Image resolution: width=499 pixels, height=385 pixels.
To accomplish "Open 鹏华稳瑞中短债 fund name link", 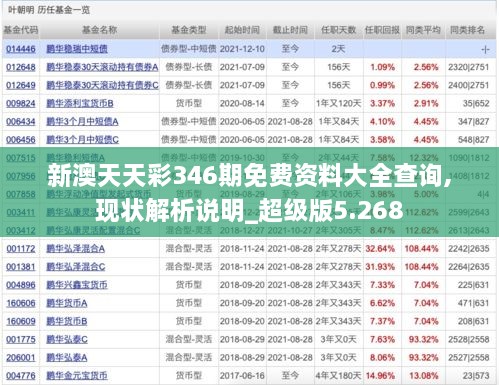I will click(77, 49).
